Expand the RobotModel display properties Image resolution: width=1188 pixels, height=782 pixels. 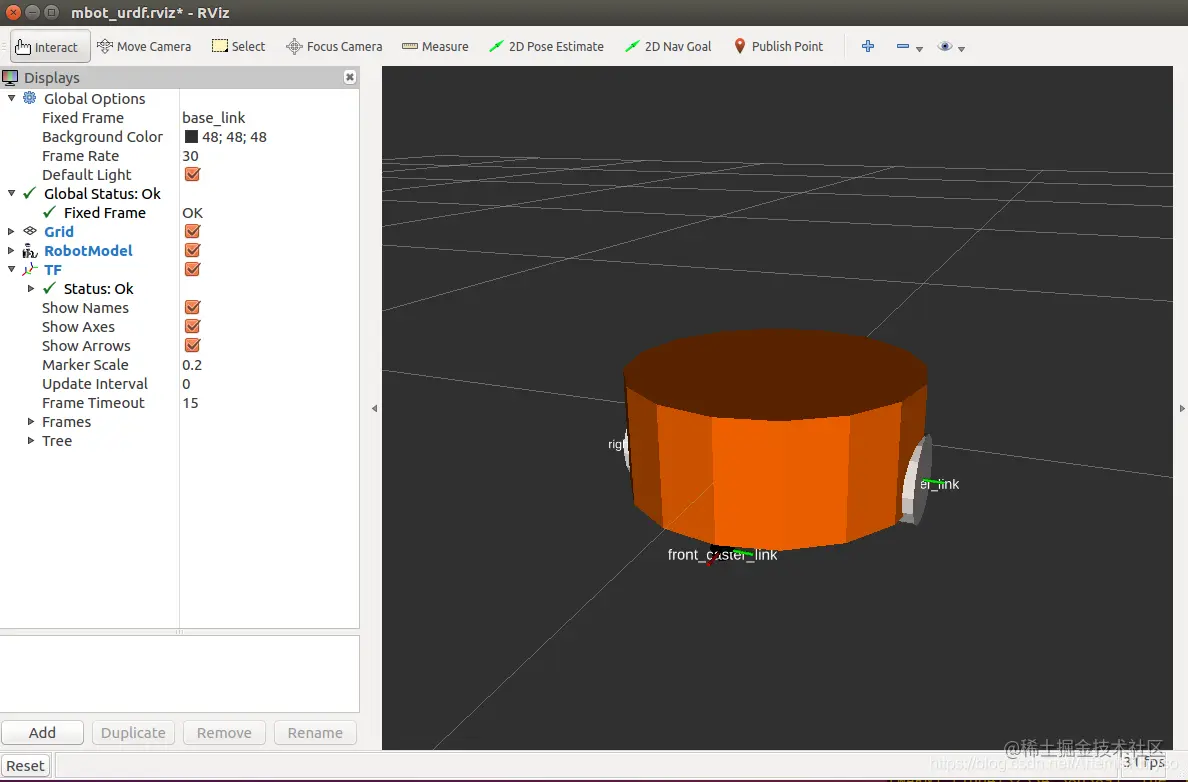[11, 250]
